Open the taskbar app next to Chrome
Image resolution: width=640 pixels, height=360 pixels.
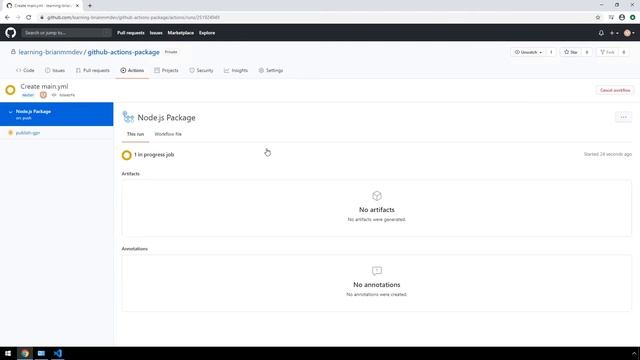coord(41,353)
